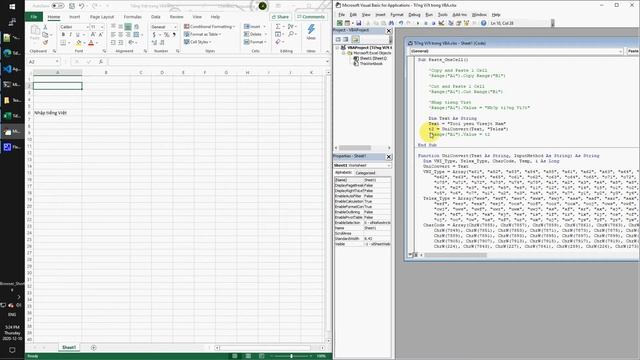Click the Design Mode icon in VBA toolbar

[x=442, y=23]
